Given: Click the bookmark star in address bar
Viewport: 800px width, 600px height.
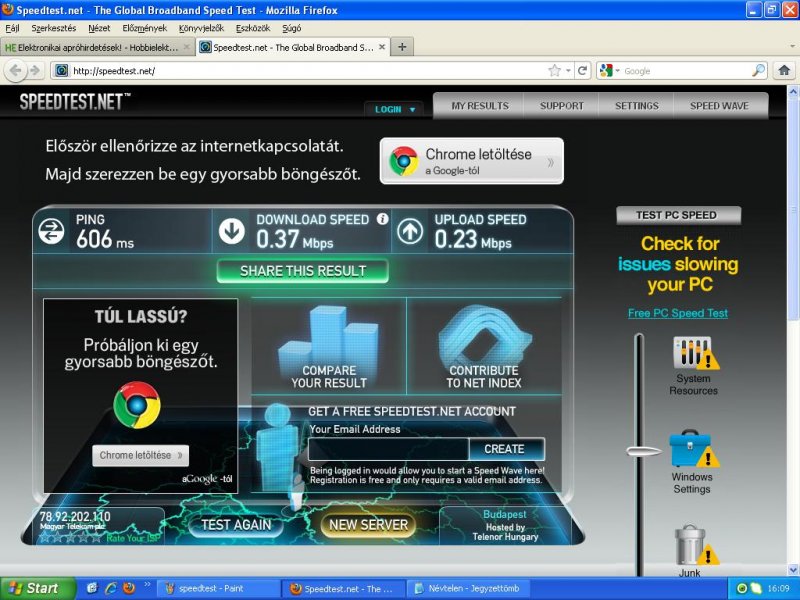Looking at the screenshot, I should pyautogui.click(x=555, y=71).
